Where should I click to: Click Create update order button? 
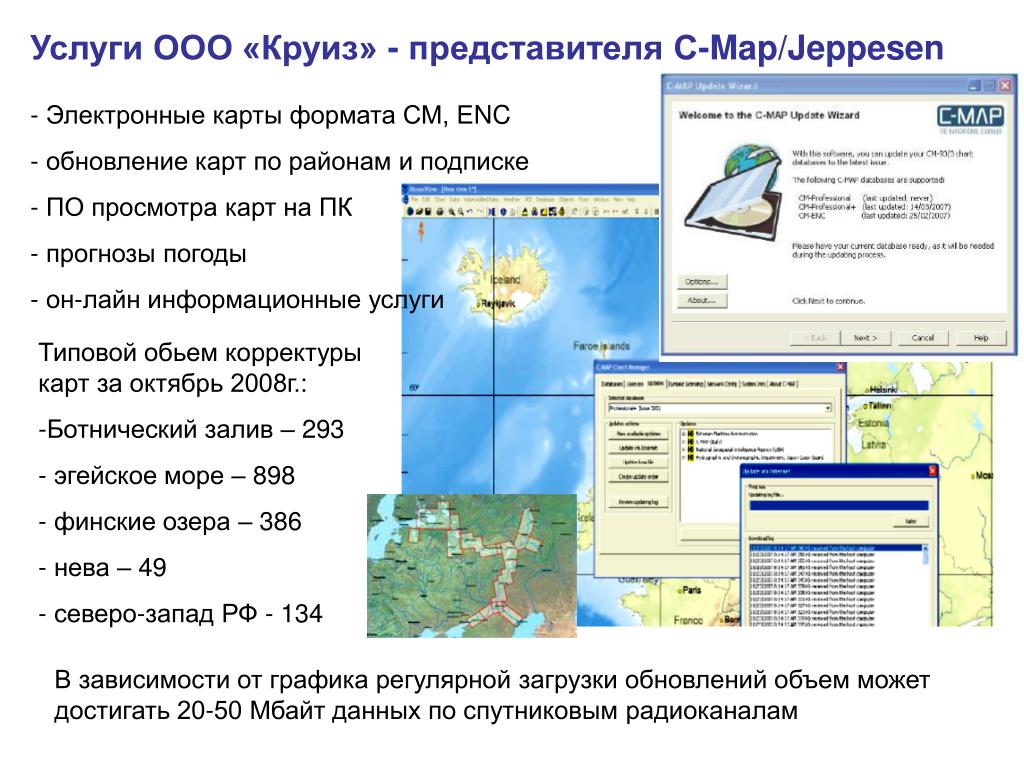pyautogui.click(x=639, y=477)
